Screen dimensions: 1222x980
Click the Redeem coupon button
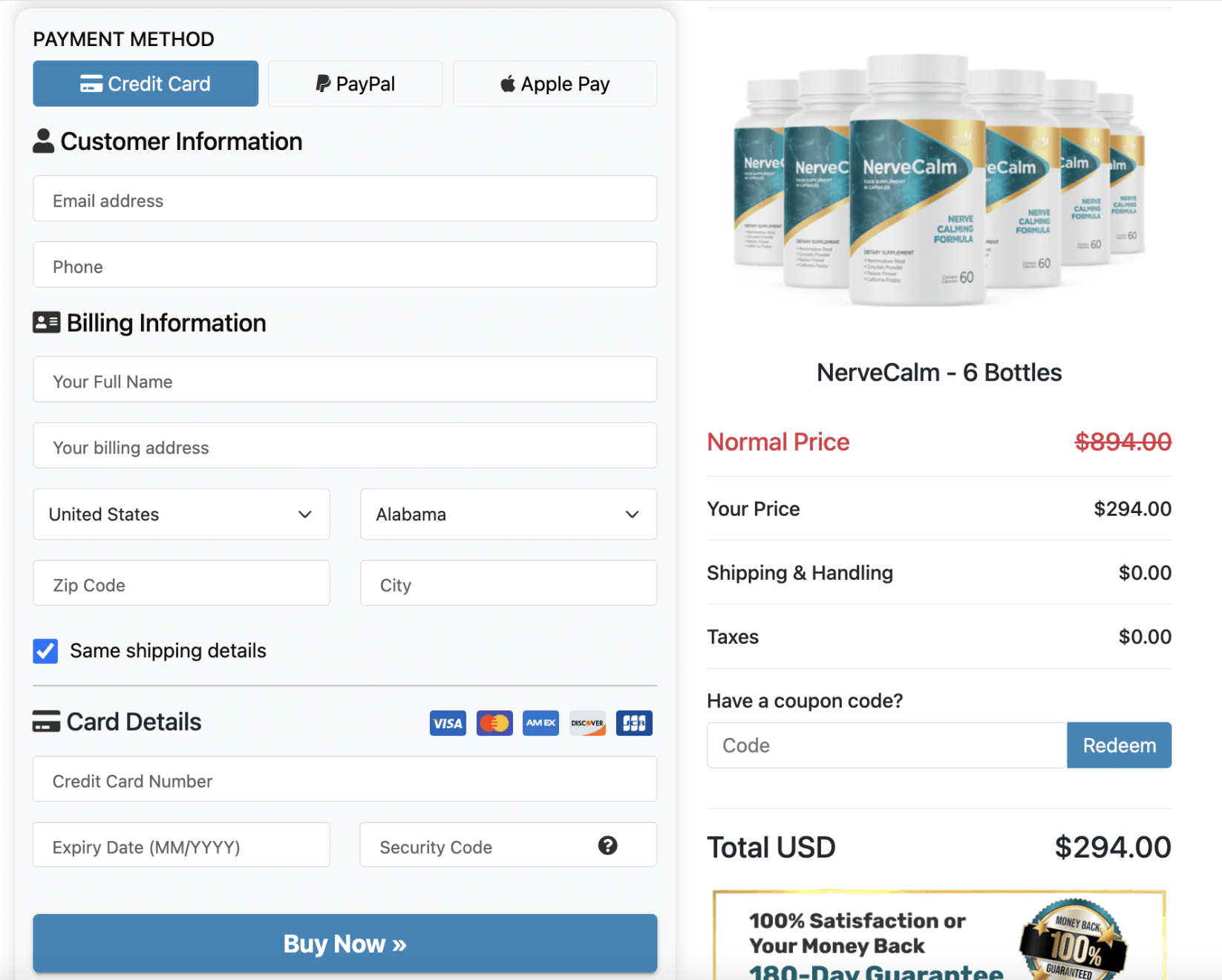click(1119, 745)
